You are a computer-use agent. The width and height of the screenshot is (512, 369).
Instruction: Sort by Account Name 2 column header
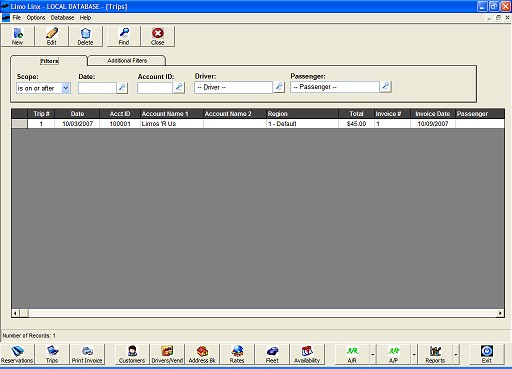(235, 114)
